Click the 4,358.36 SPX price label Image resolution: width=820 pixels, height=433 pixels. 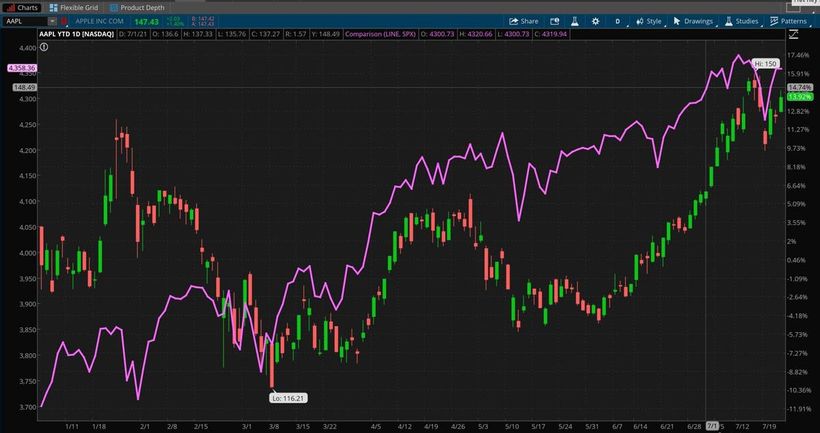pos(21,68)
